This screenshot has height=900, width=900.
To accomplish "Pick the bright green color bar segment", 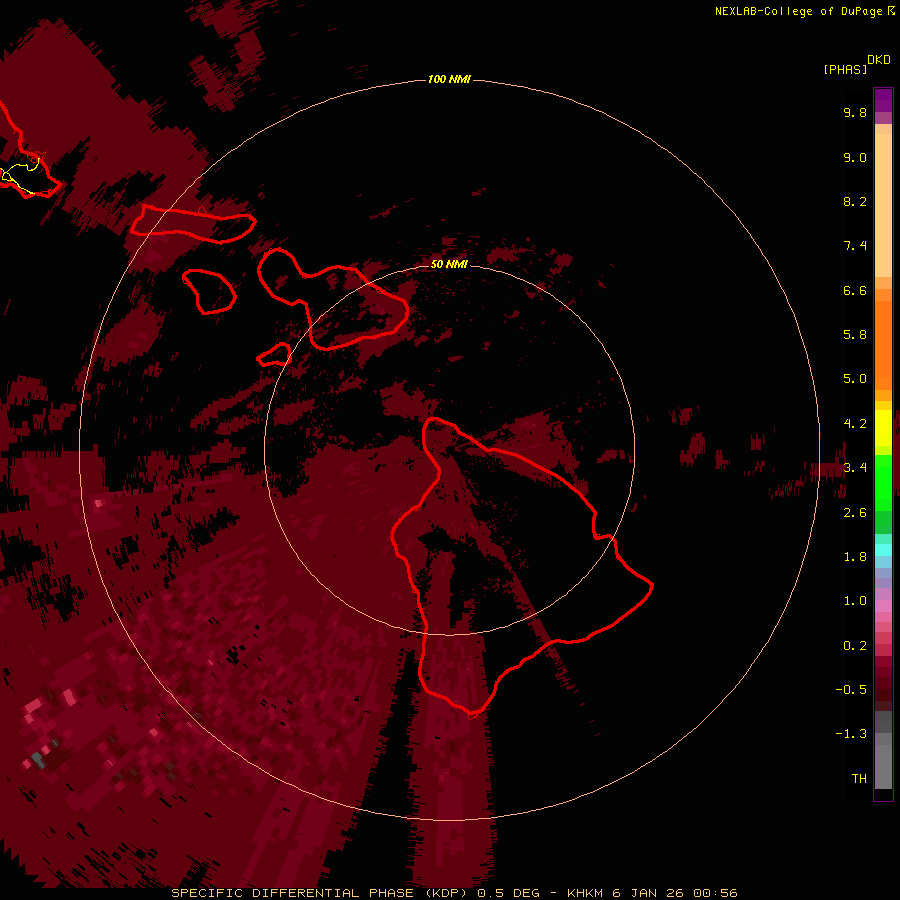I will (883, 482).
